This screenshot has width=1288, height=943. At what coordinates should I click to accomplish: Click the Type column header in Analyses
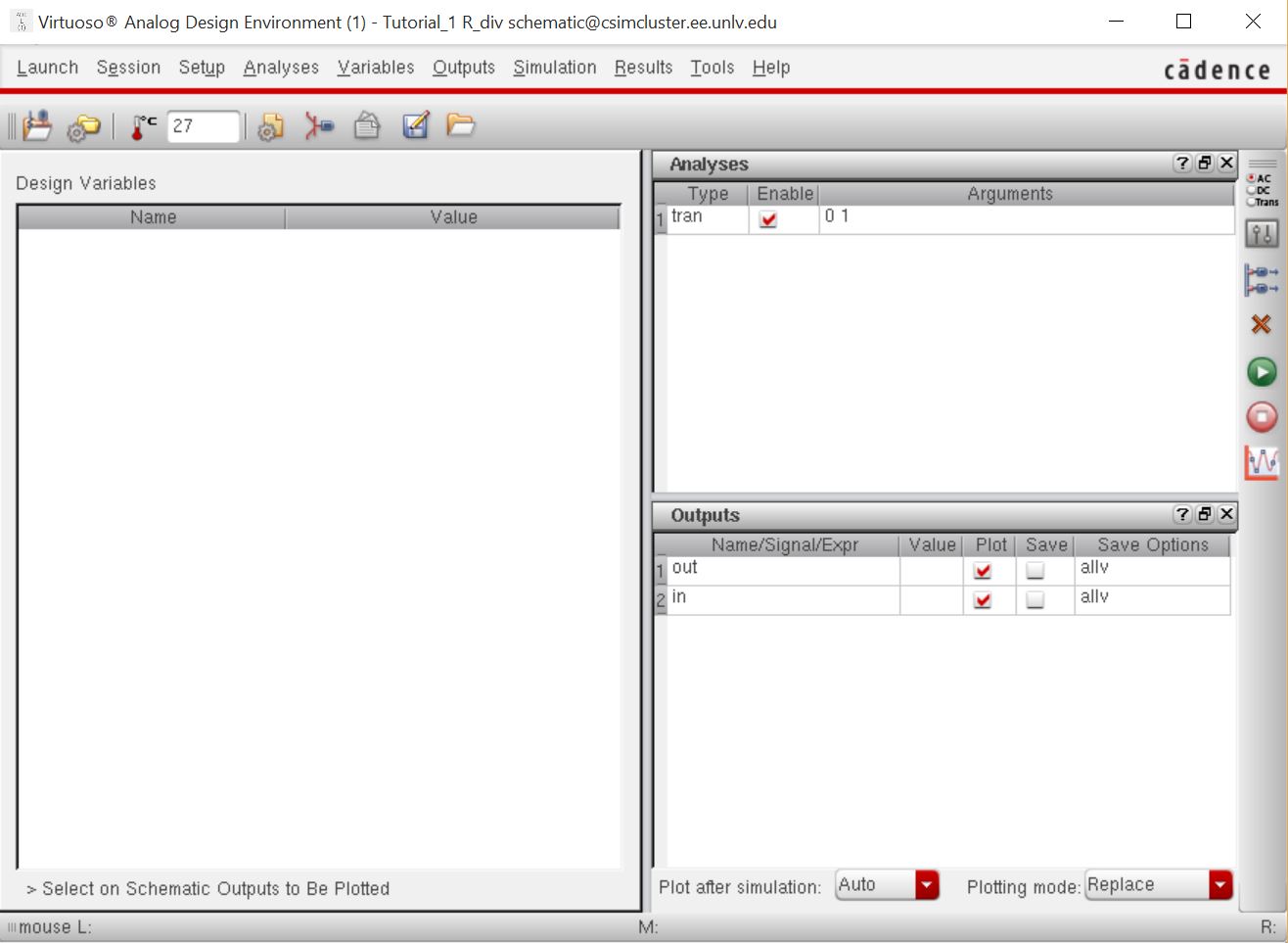tap(708, 194)
